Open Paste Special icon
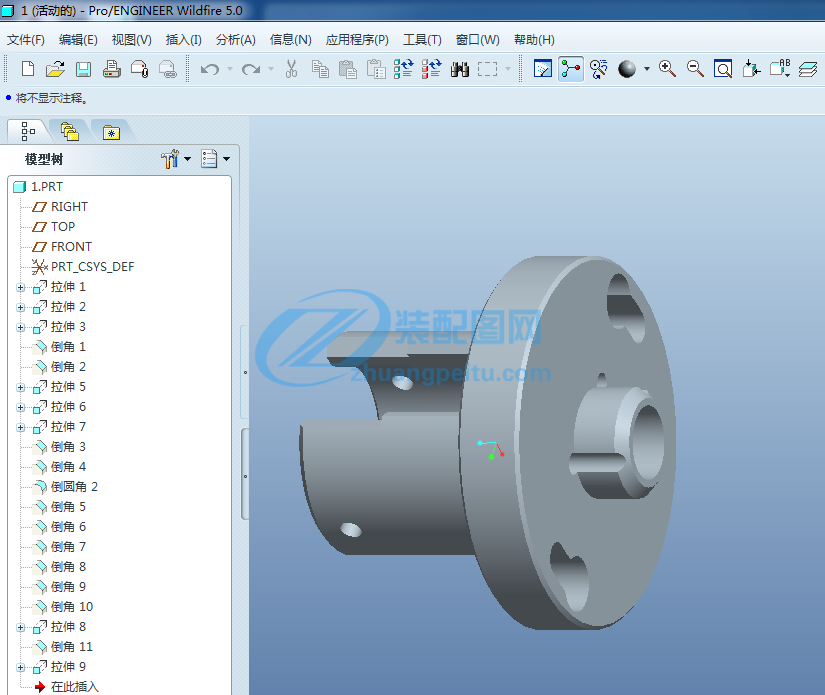825x695 pixels. click(x=376, y=69)
